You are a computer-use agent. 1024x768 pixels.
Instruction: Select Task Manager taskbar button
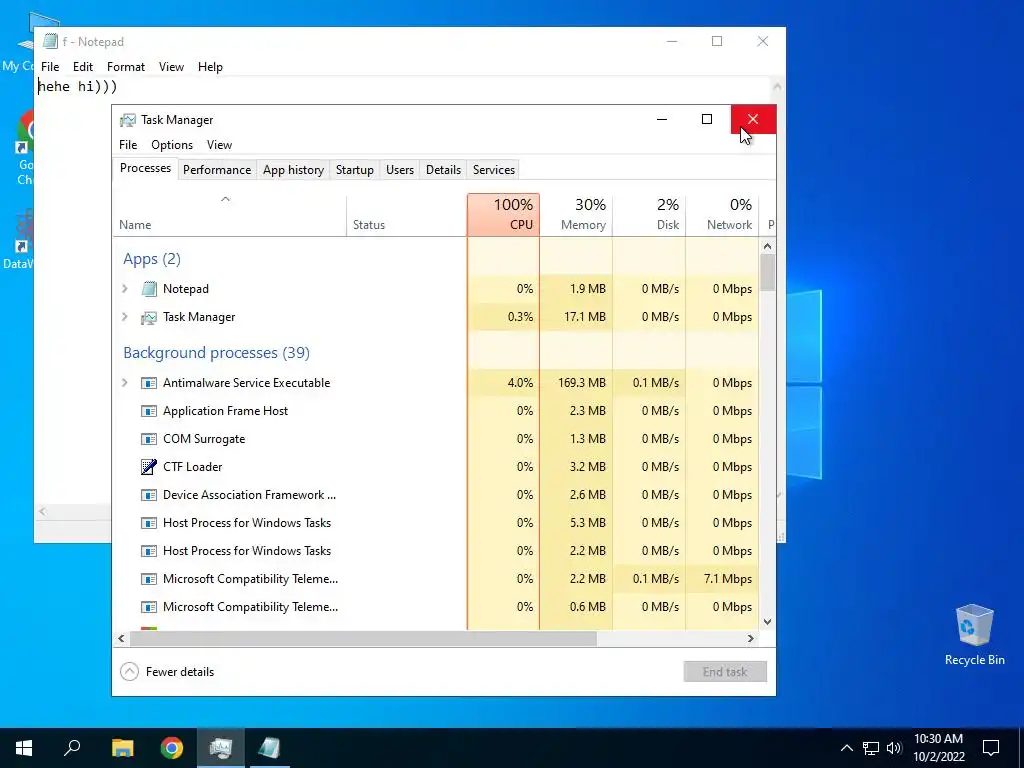[221, 748]
